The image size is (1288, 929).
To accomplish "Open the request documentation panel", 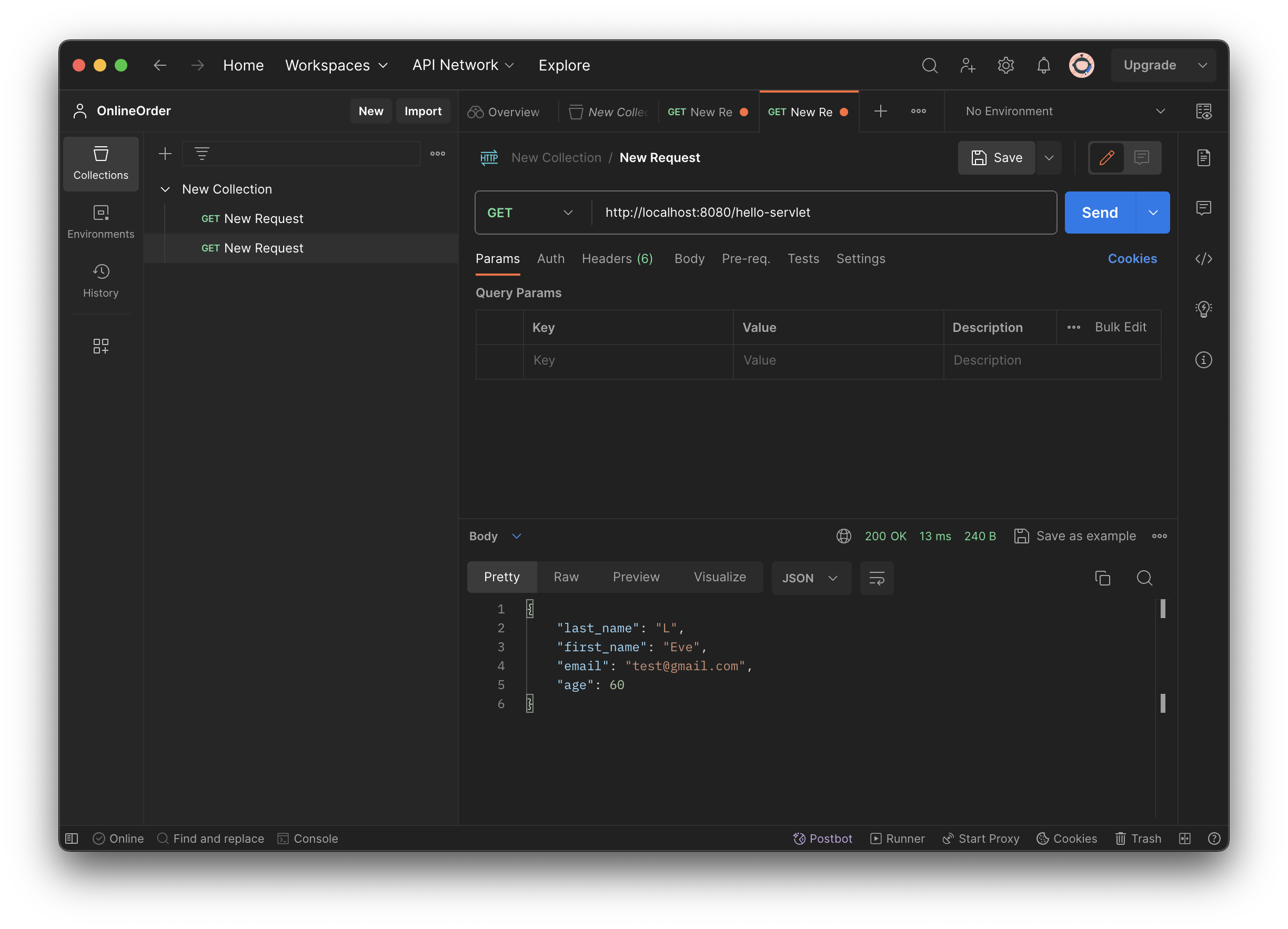I will (1203, 158).
